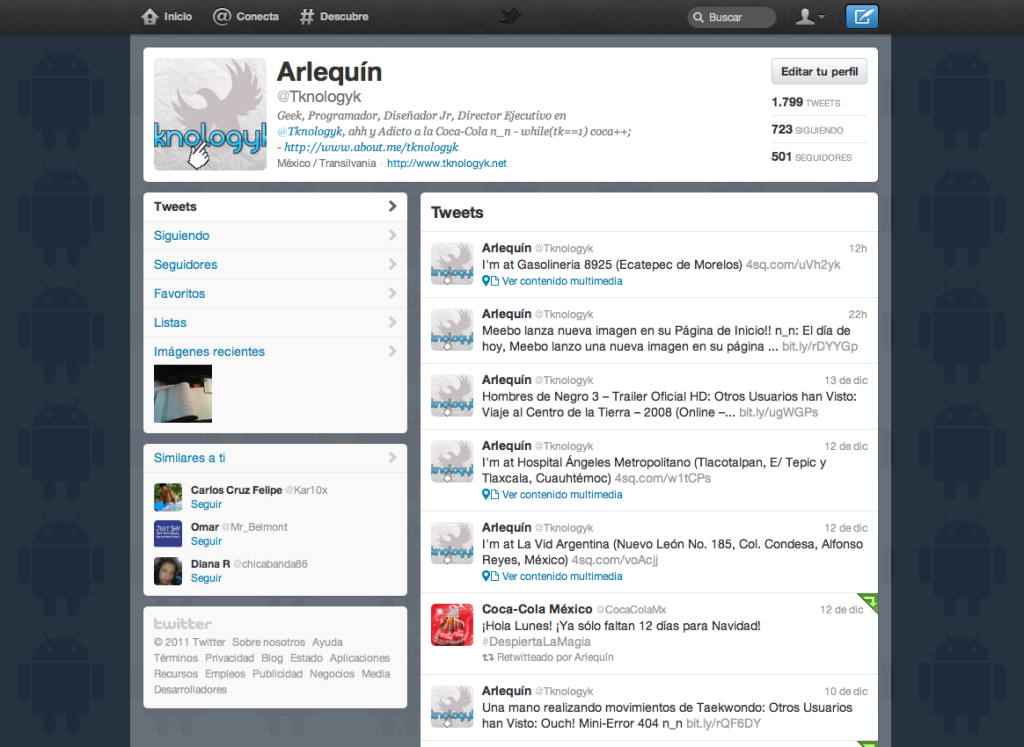
Task: Focus the Buscar search field
Action: tap(731, 17)
